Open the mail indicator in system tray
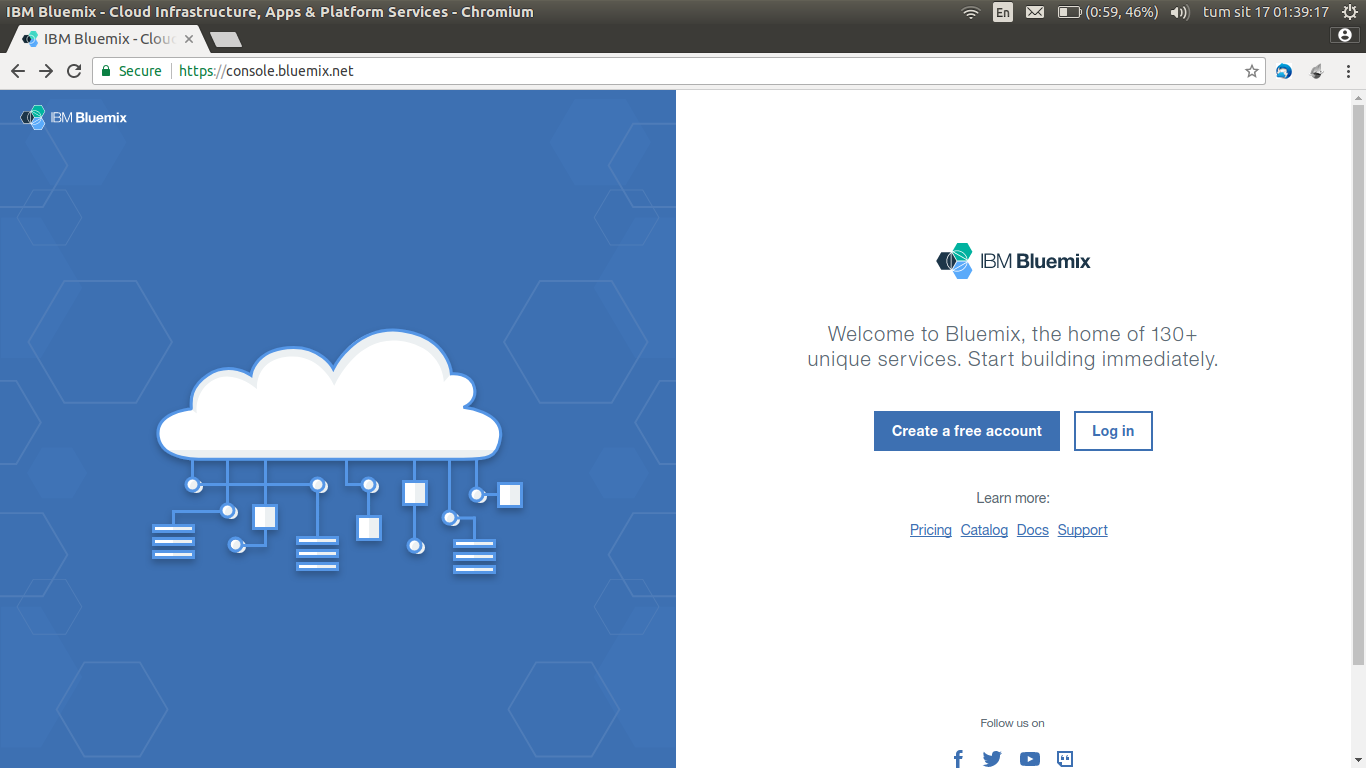Viewport: 1366px width, 768px height. pyautogui.click(x=1035, y=12)
